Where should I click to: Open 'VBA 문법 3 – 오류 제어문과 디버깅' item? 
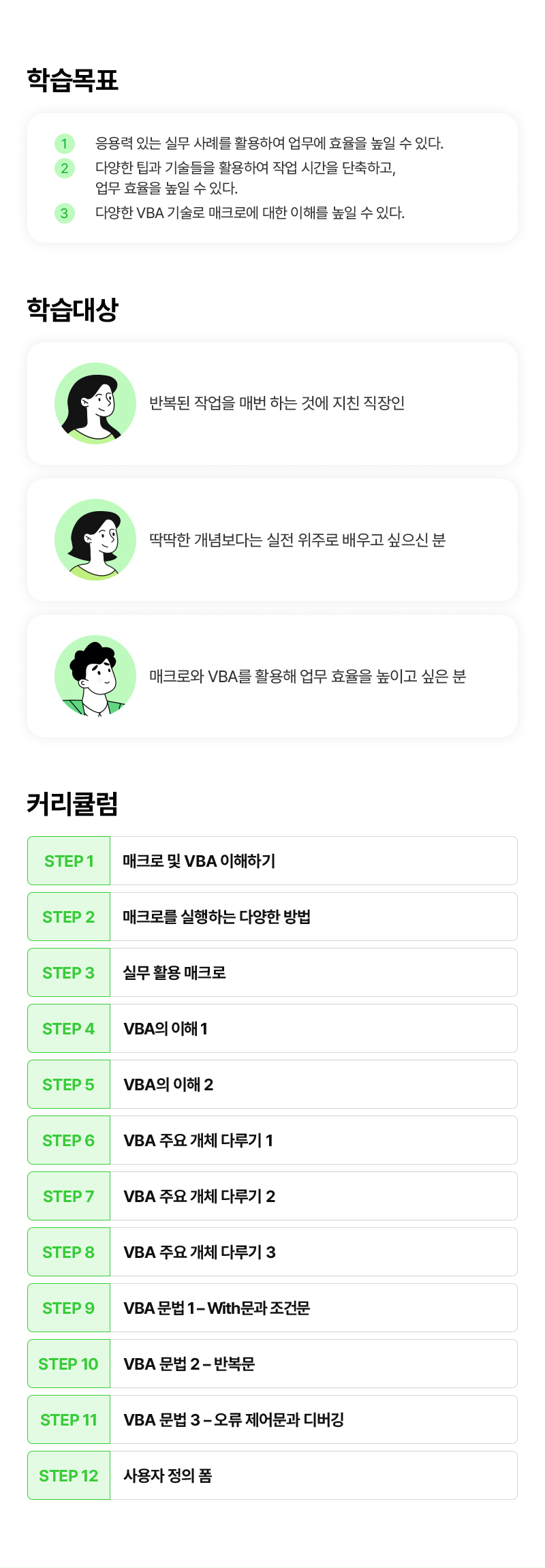(x=234, y=1420)
